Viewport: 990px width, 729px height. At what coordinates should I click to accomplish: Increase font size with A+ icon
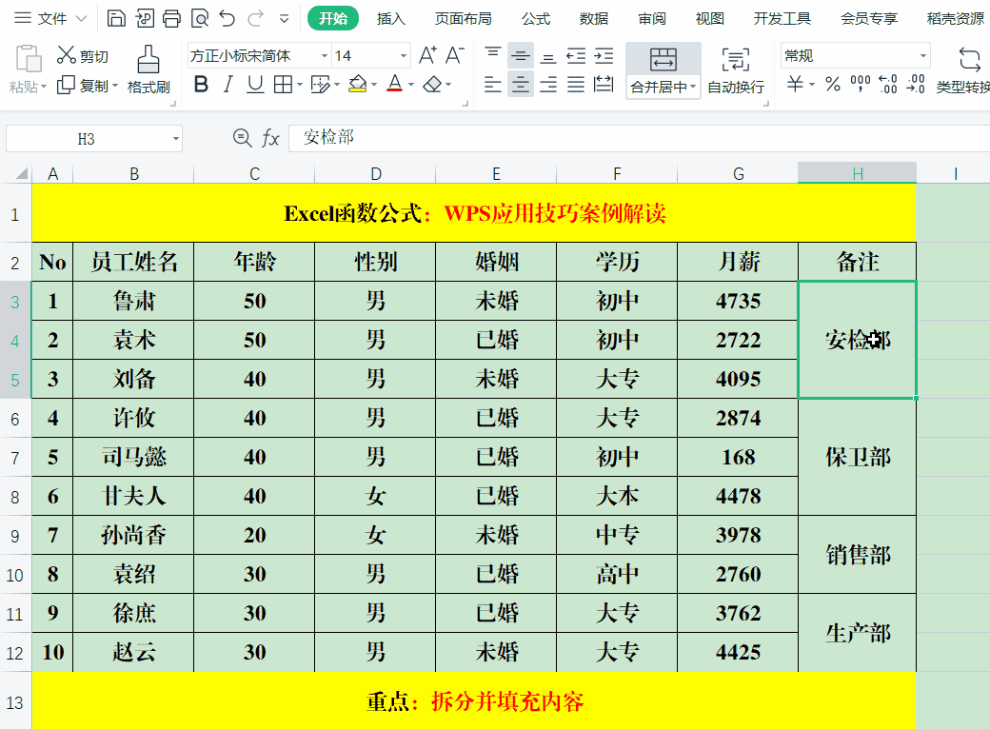tap(427, 55)
